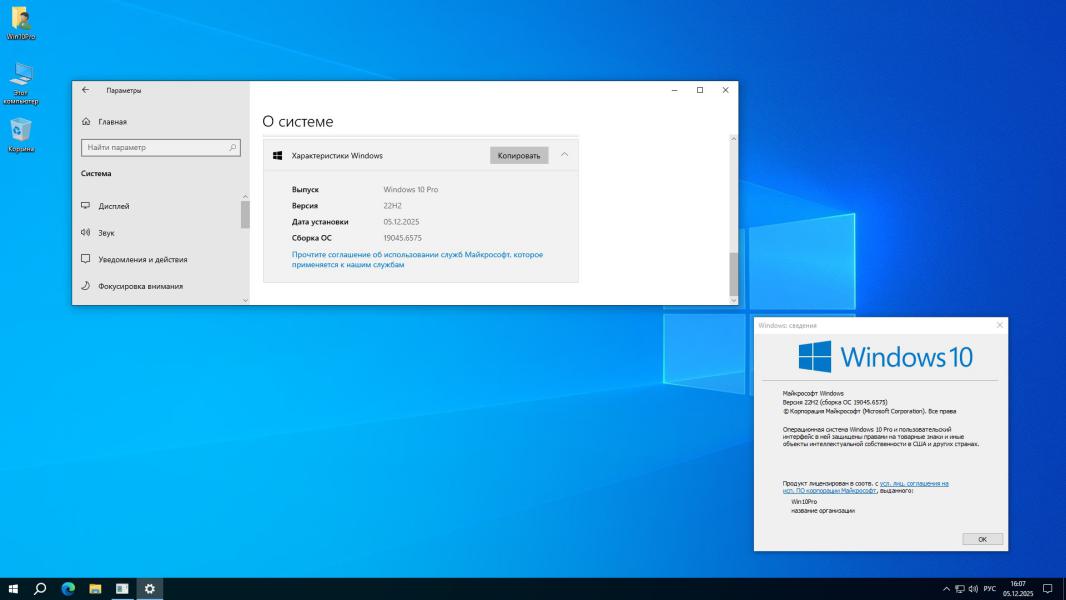Launch Microsoft Edge from the taskbar
The height and width of the screenshot is (600, 1066).
pyautogui.click(x=68, y=589)
